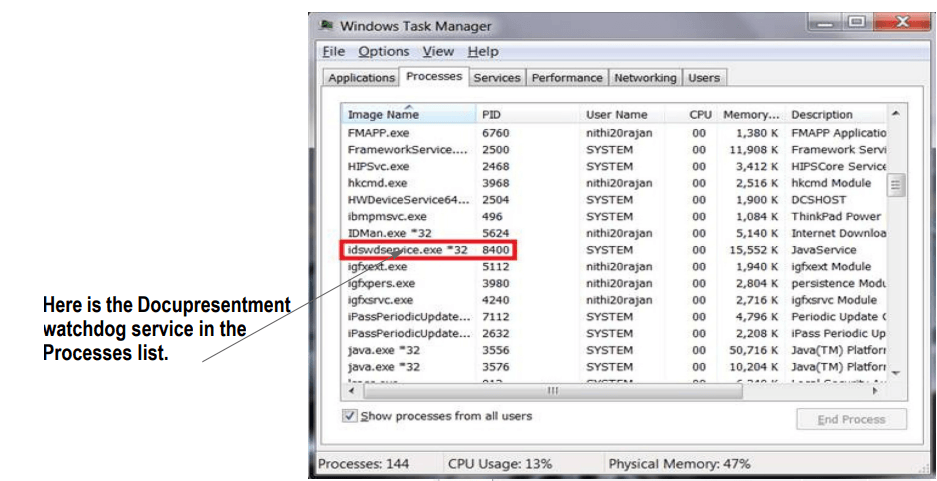Click the End Process button
The height and width of the screenshot is (481, 937).
pyautogui.click(x=851, y=419)
